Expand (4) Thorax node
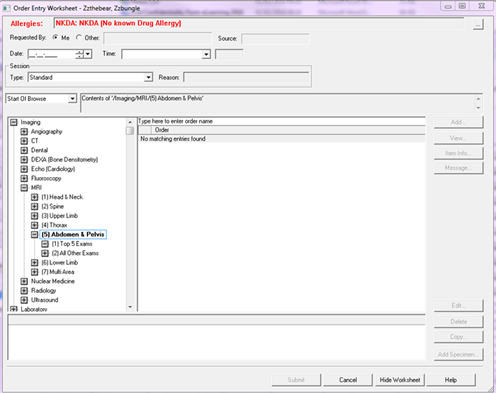 [34, 225]
